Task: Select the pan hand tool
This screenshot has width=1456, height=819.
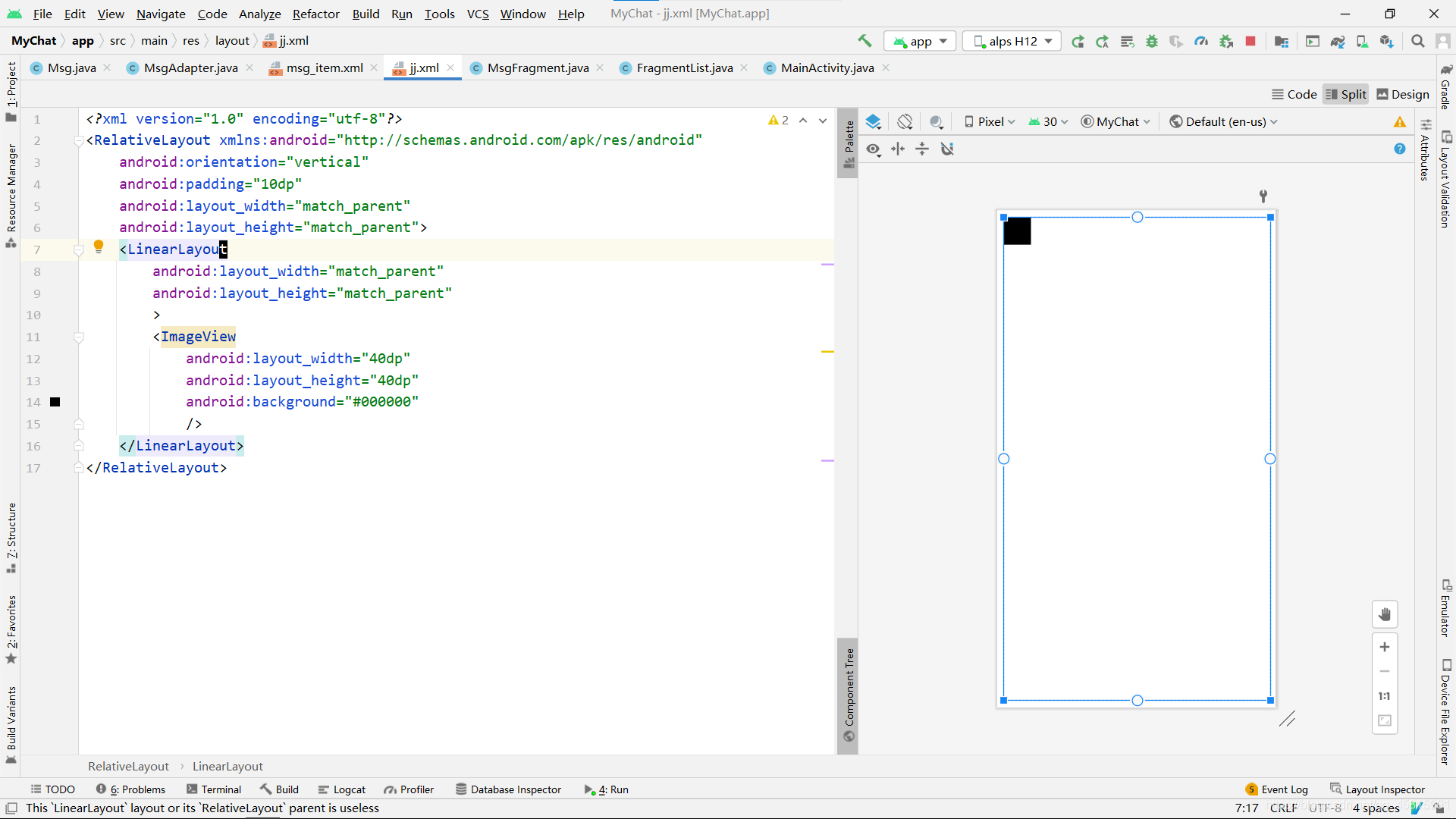Action: point(1385,614)
